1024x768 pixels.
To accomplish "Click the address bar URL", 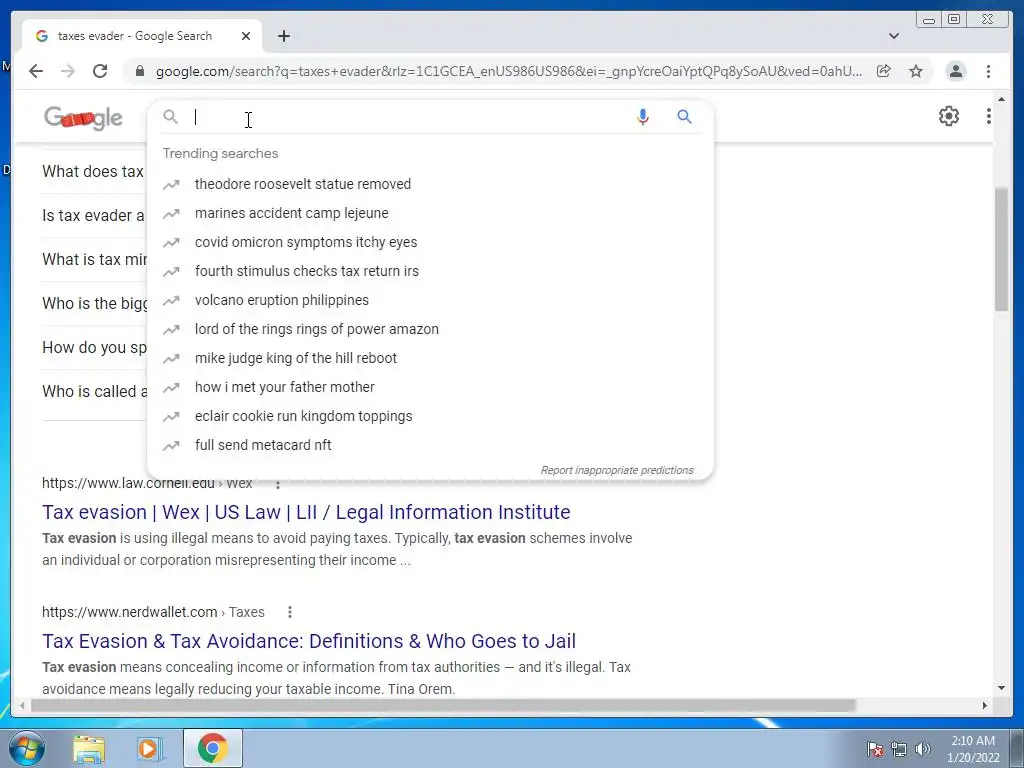I will tap(509, 71).
